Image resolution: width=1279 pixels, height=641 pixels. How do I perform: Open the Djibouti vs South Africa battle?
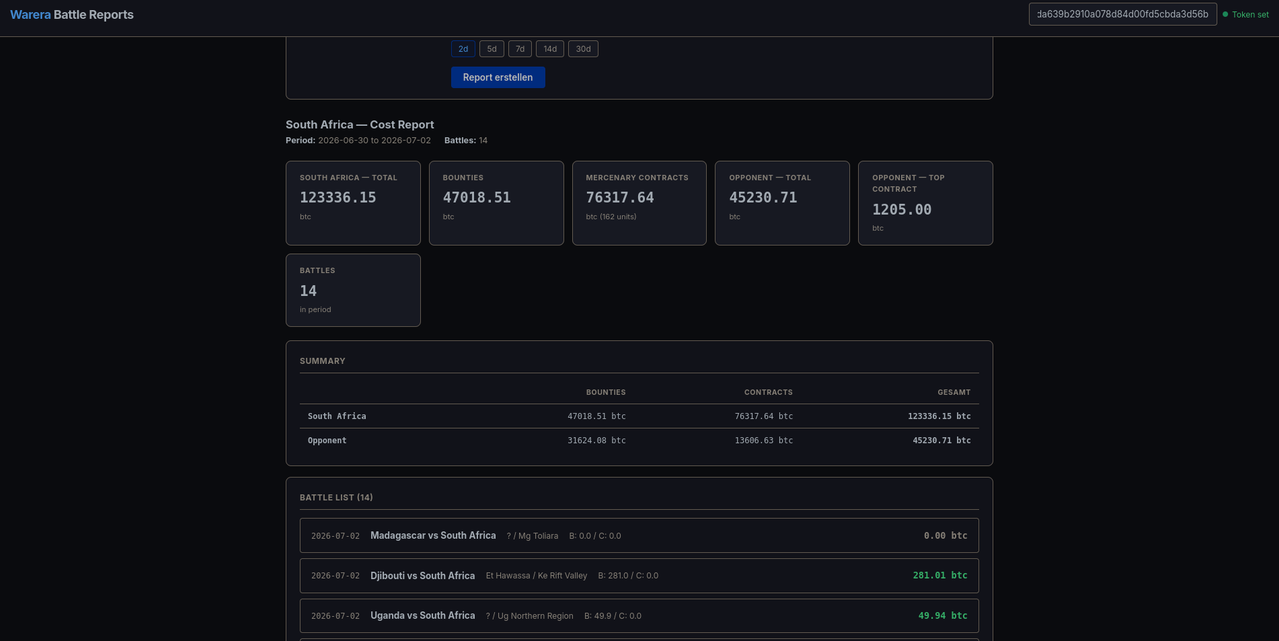pyautogui.click(x=639, y=576)
